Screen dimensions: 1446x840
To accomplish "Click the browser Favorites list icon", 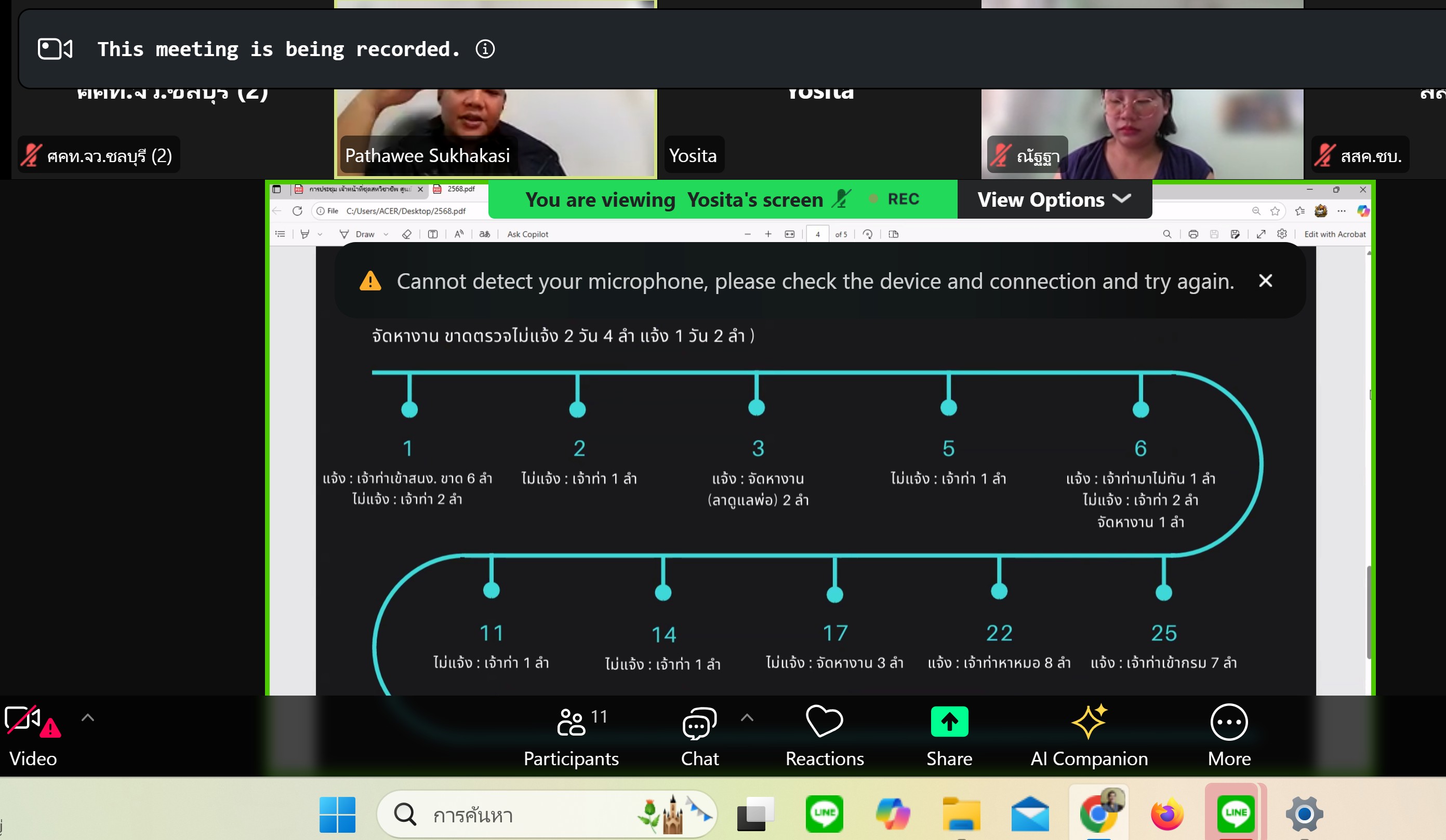I will (x=1300, y=210).
